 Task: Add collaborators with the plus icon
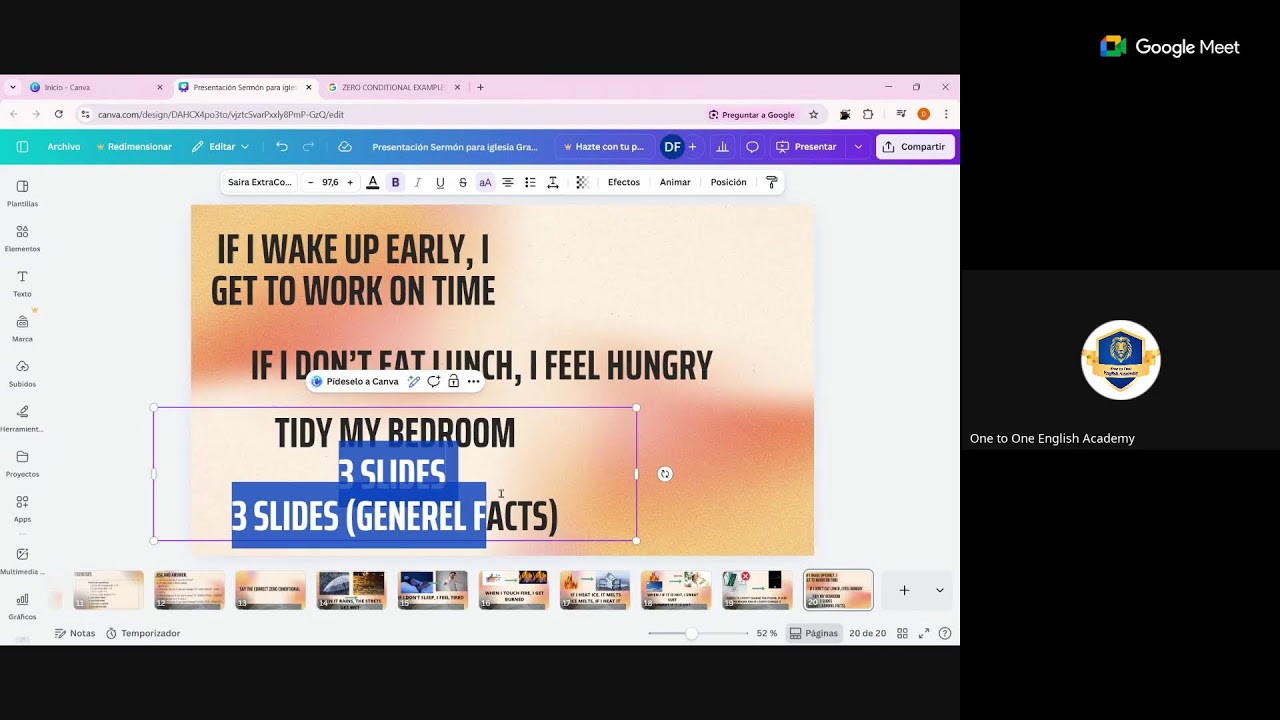[692, 147]
